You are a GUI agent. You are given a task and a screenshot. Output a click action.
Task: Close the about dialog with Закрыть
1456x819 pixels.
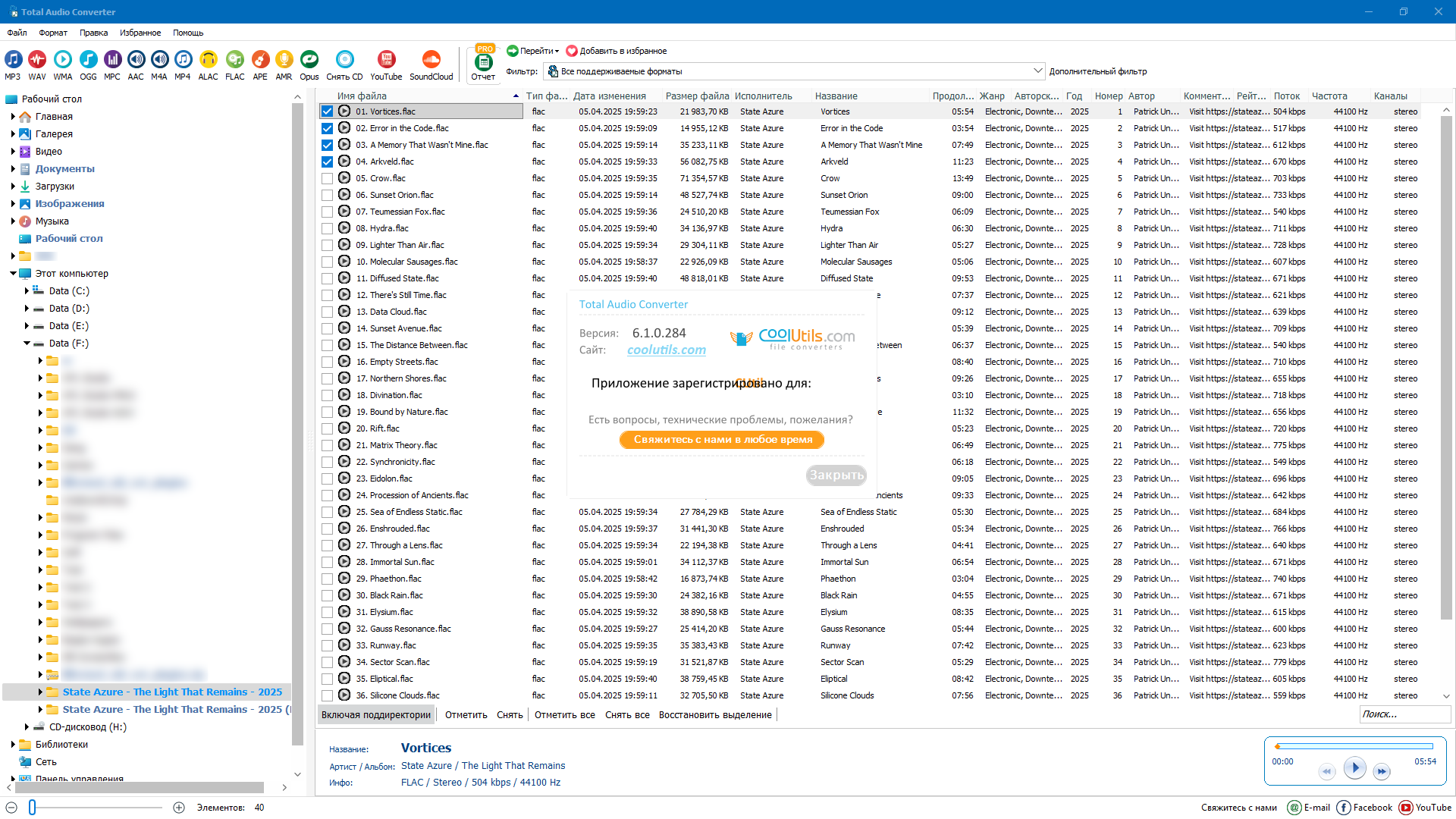[836, 475]
